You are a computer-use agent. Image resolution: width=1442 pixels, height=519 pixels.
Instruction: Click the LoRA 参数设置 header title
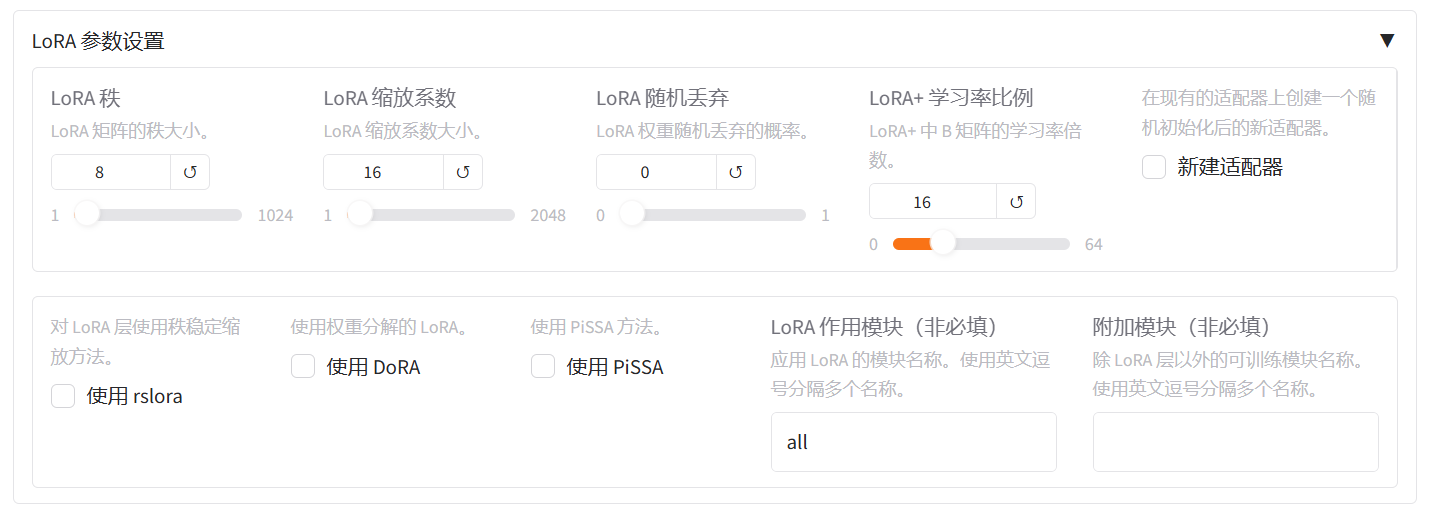coord(98,41)
